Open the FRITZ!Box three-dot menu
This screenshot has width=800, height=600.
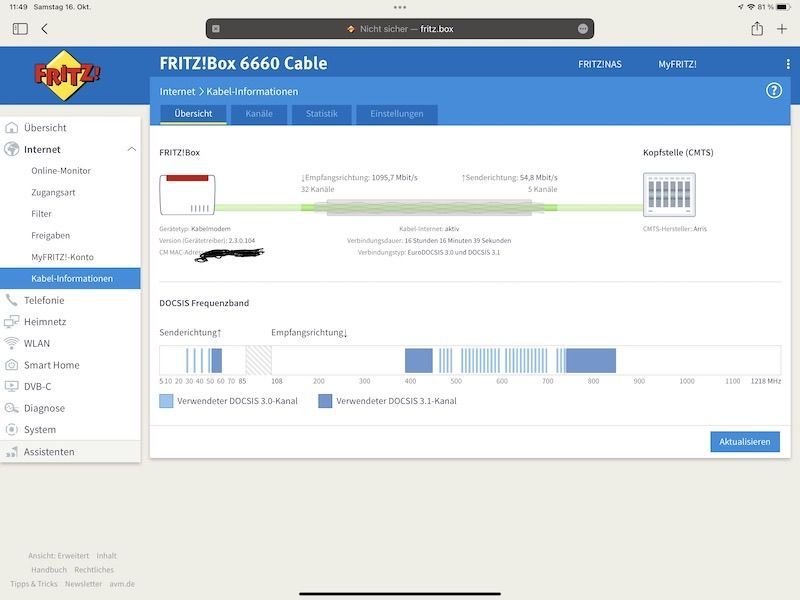788,64
